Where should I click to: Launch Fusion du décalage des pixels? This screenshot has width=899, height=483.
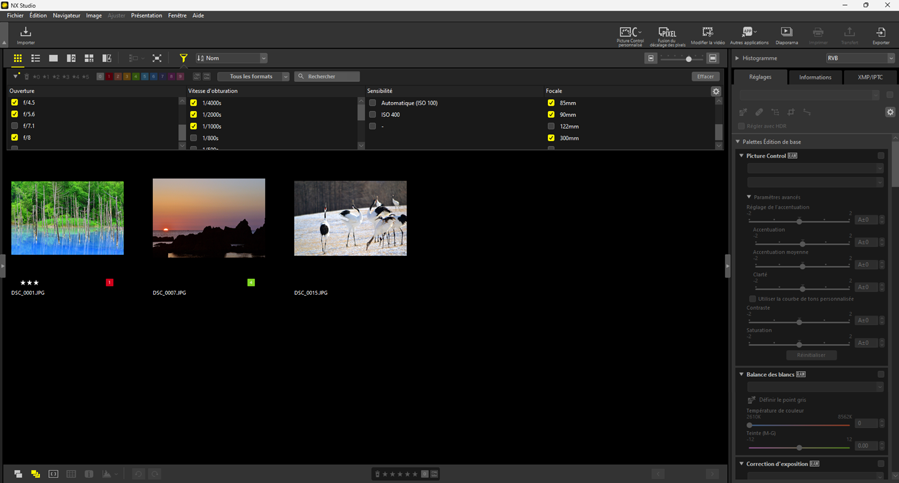666,35
